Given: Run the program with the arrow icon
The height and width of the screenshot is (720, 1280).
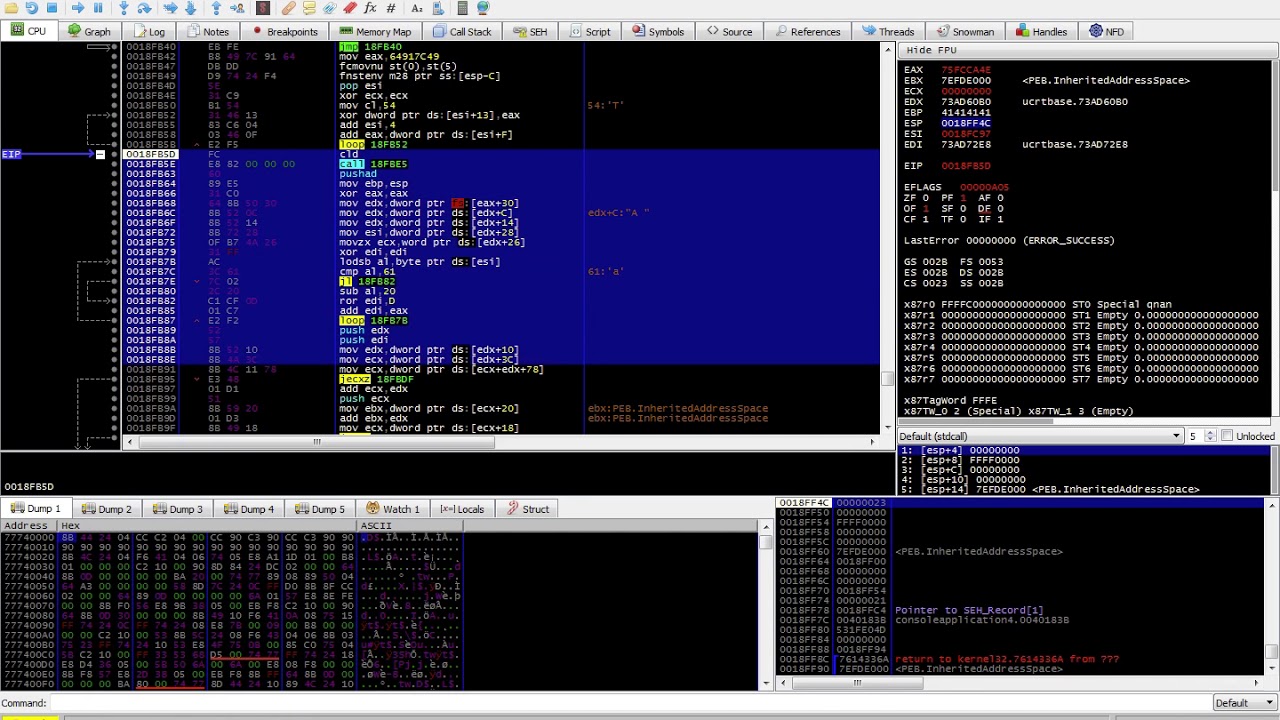Looking at the screenshot, I should pyautogui.click(x=78, y=8).
